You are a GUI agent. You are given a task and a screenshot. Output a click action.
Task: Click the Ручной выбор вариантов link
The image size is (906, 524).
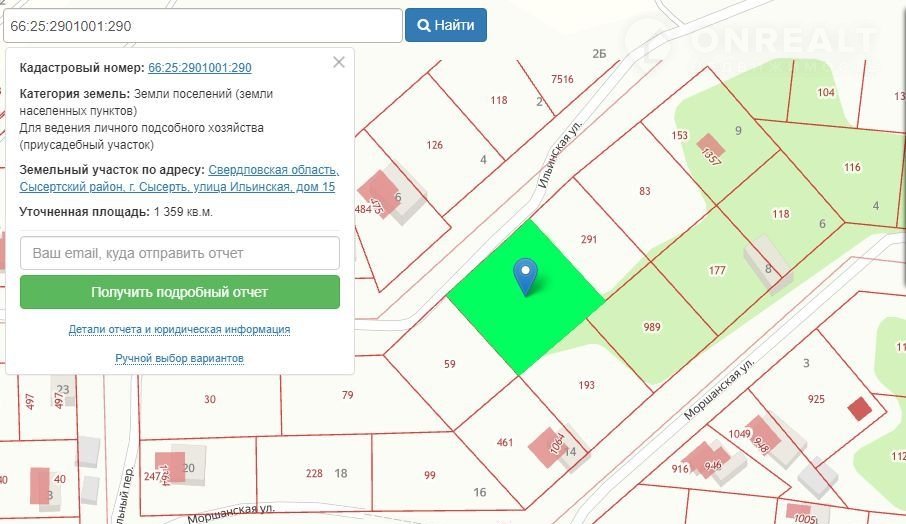tap(179, 358)
